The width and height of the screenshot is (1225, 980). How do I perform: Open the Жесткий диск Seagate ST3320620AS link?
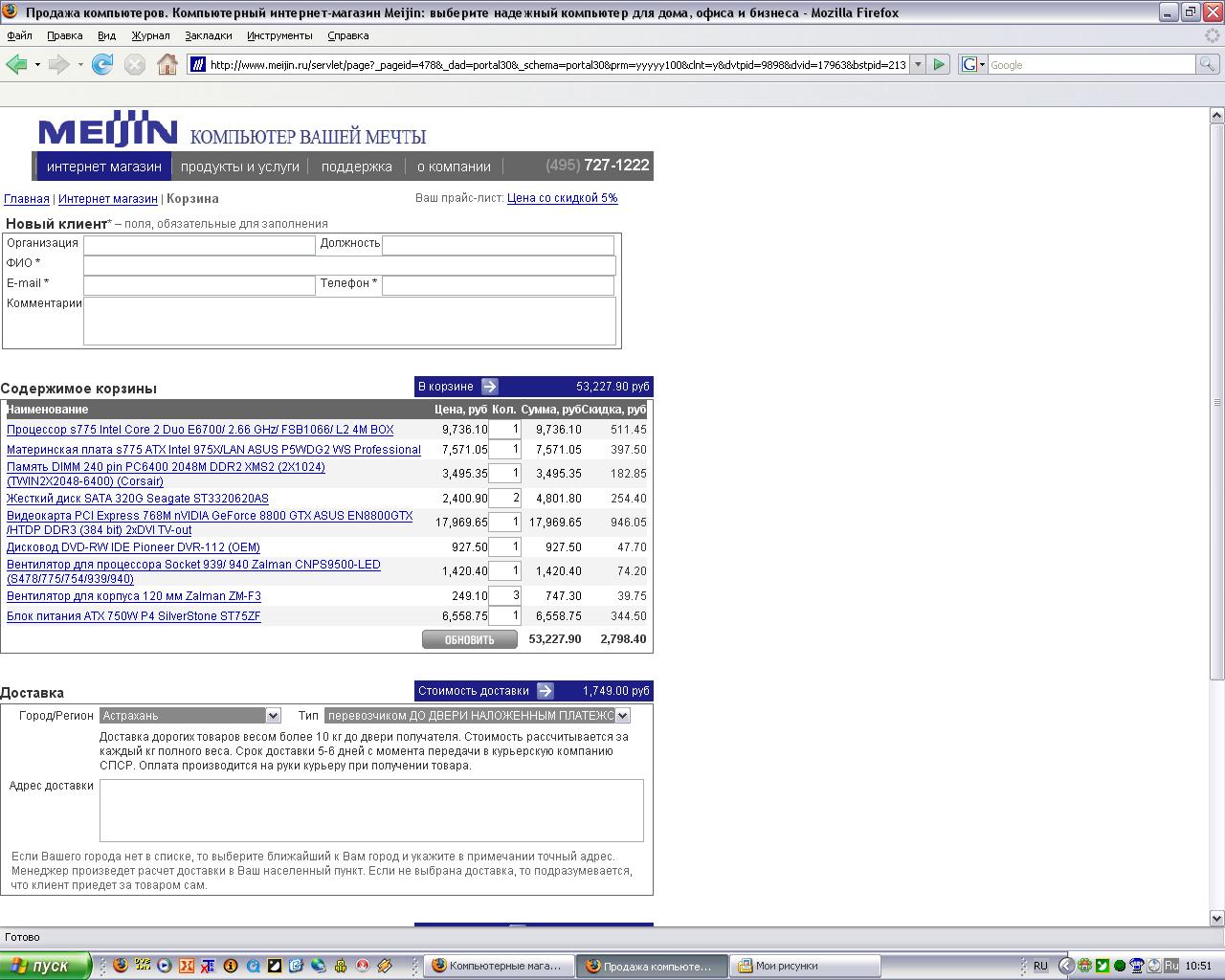(x=138, y=499)
